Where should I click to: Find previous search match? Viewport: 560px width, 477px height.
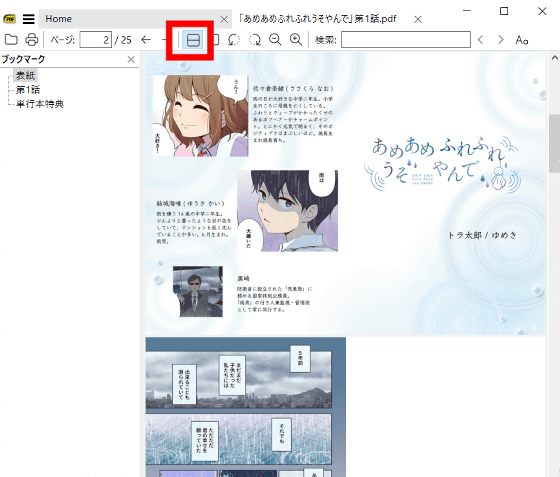481,40
